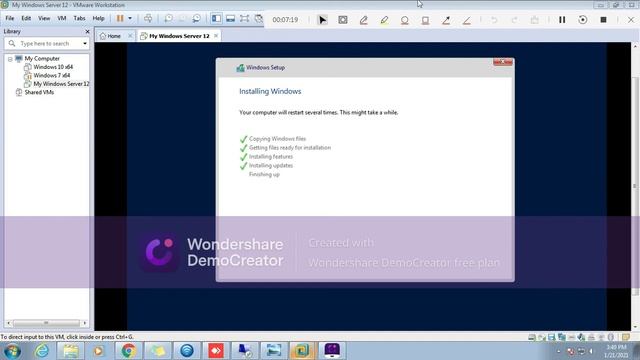Toggle the library sidebar view icon

pyautogui.click(x=216, y=18)
